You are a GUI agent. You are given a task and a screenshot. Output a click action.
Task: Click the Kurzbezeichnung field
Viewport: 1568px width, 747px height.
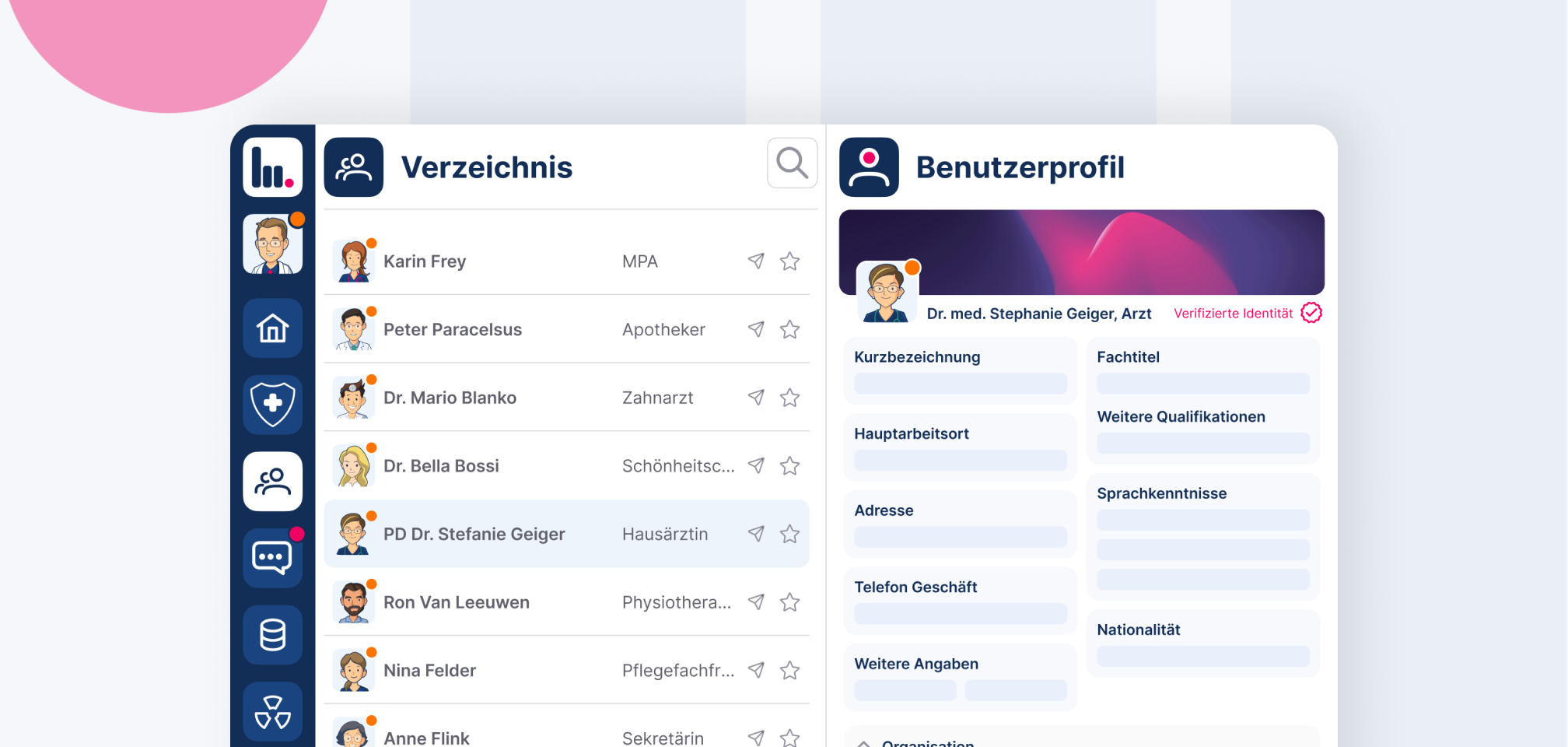[x=960, y=384]
